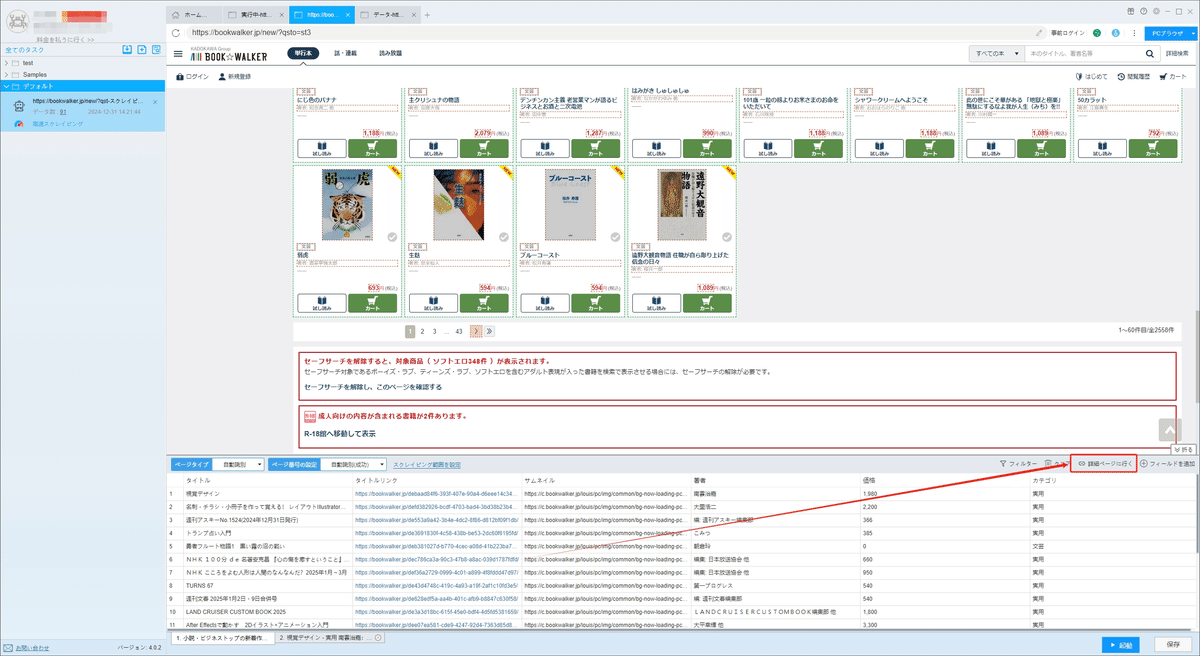This screenshot has height=656, width=1200.
Task: Select the 話・連載 tab
Action: [346, 53]
